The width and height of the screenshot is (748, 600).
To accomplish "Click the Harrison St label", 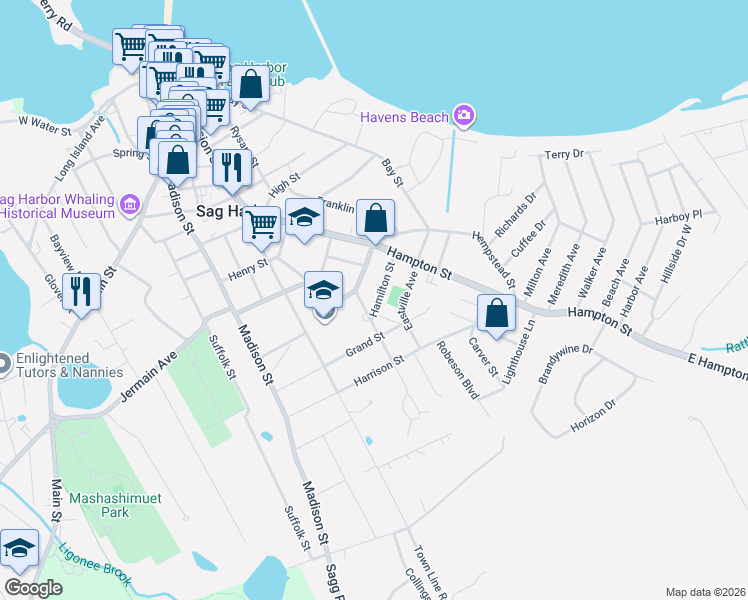I will pos(379,371).
